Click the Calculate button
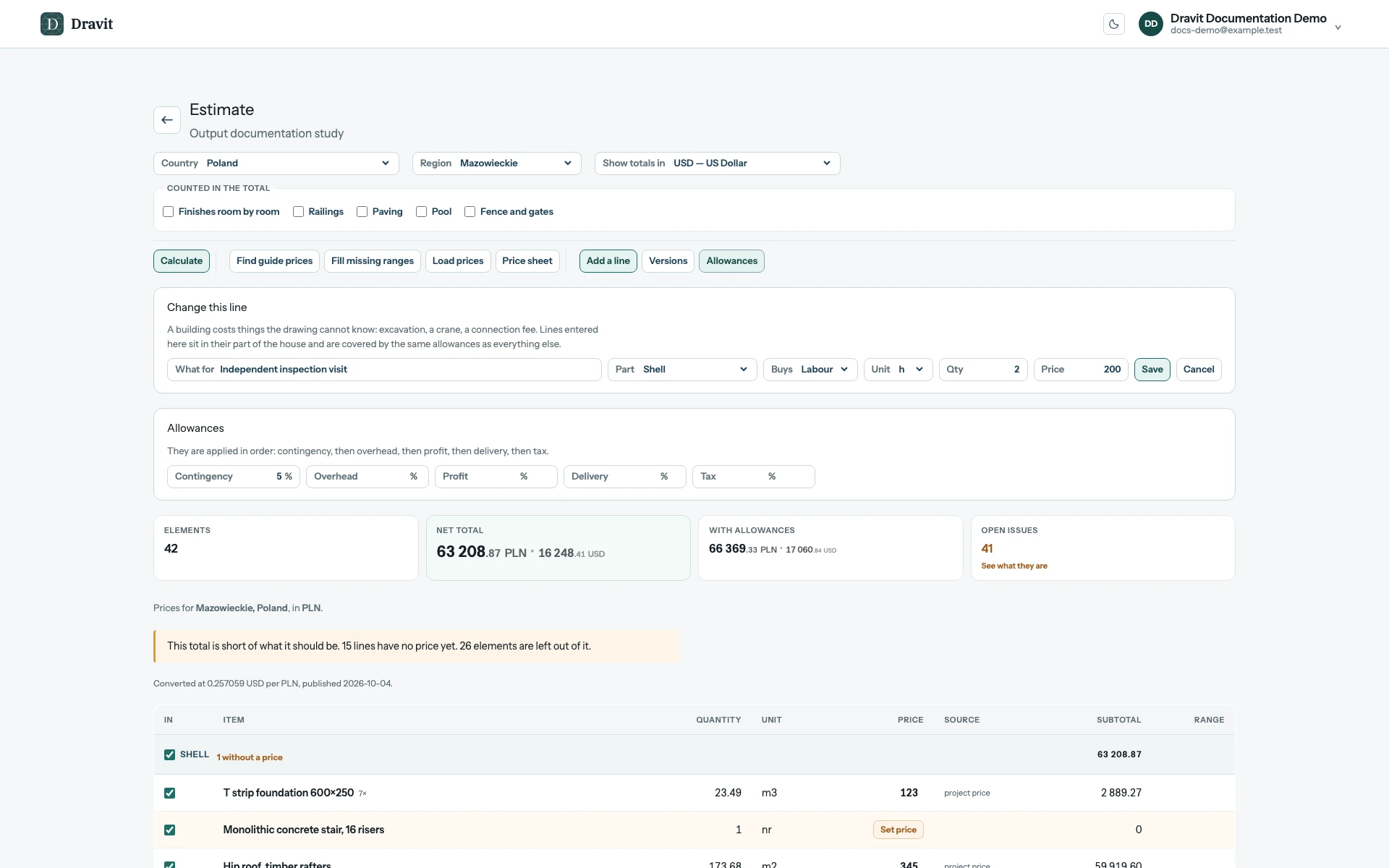 click(182, 261)
